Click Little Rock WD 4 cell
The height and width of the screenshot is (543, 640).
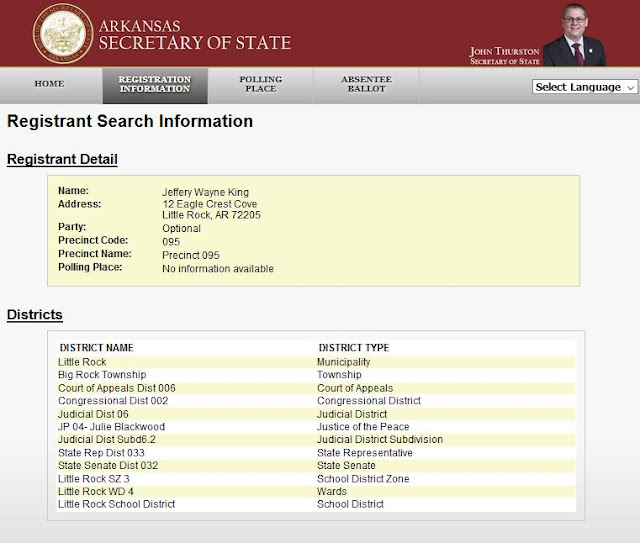96,492
